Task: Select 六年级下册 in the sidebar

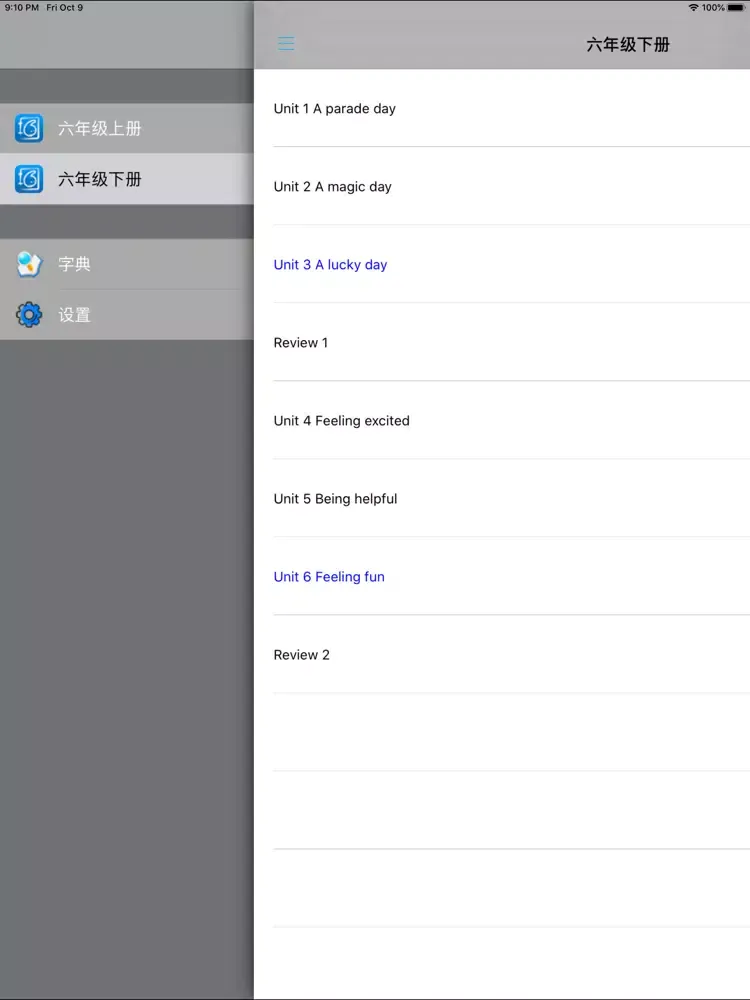Action: (x=127, y=179)
